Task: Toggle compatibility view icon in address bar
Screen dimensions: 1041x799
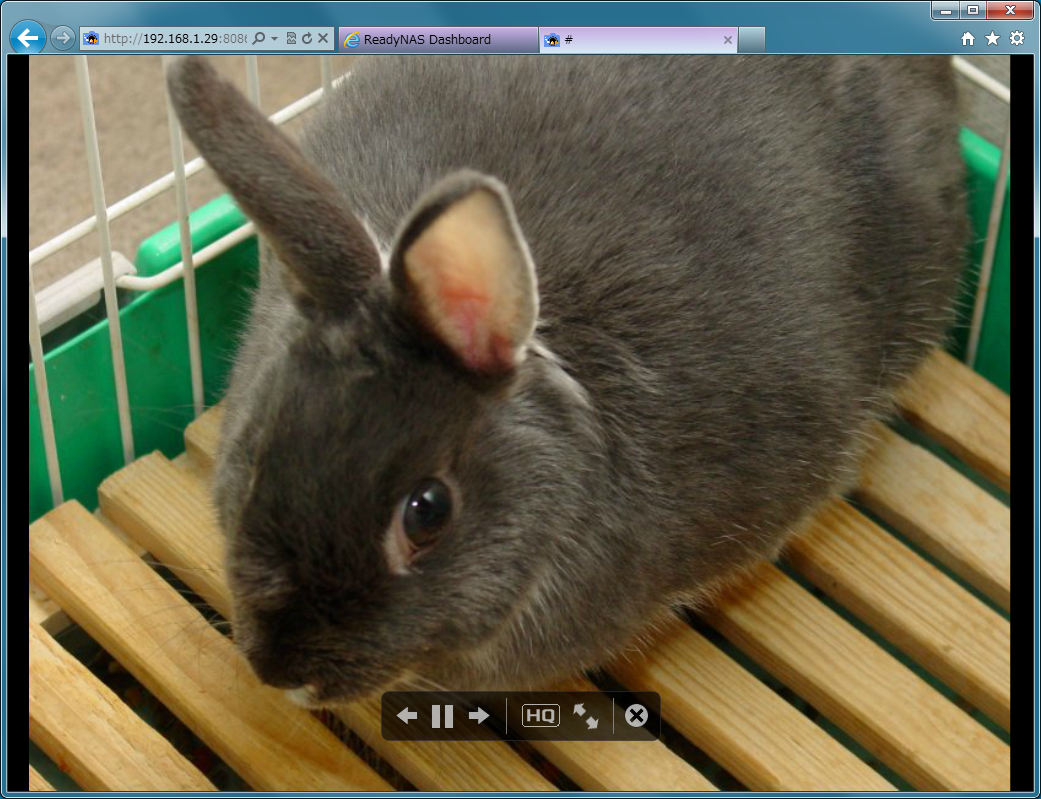Action: click(291, 39)
